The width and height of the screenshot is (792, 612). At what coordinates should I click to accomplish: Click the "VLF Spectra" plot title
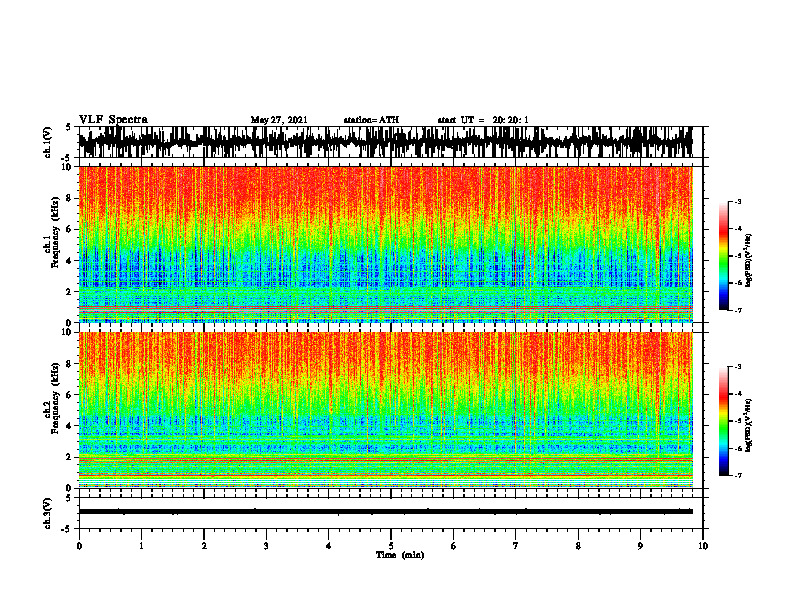(x=113, y=120)
